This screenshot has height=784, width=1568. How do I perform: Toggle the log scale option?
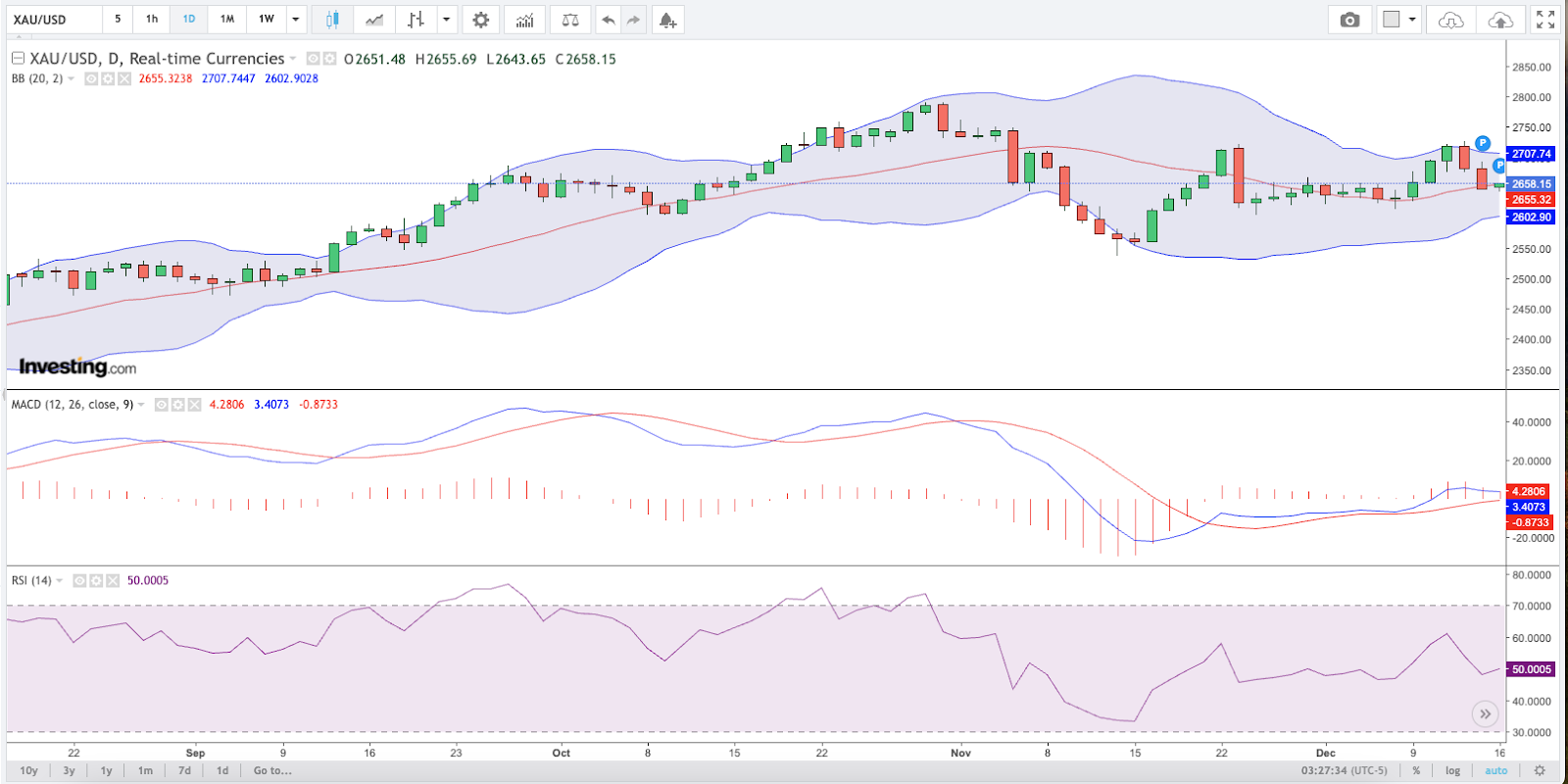tap(1452, 770)
